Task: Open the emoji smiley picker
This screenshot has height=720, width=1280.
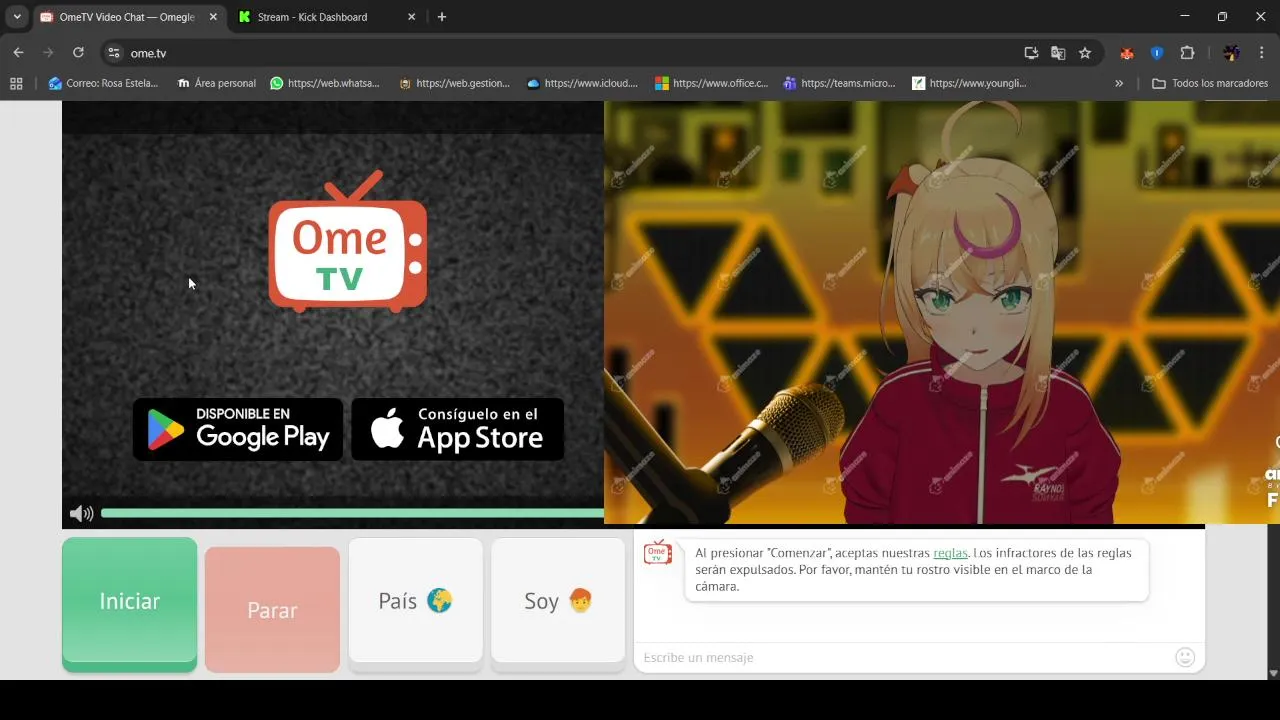Action: click(x=1185, y=657)
